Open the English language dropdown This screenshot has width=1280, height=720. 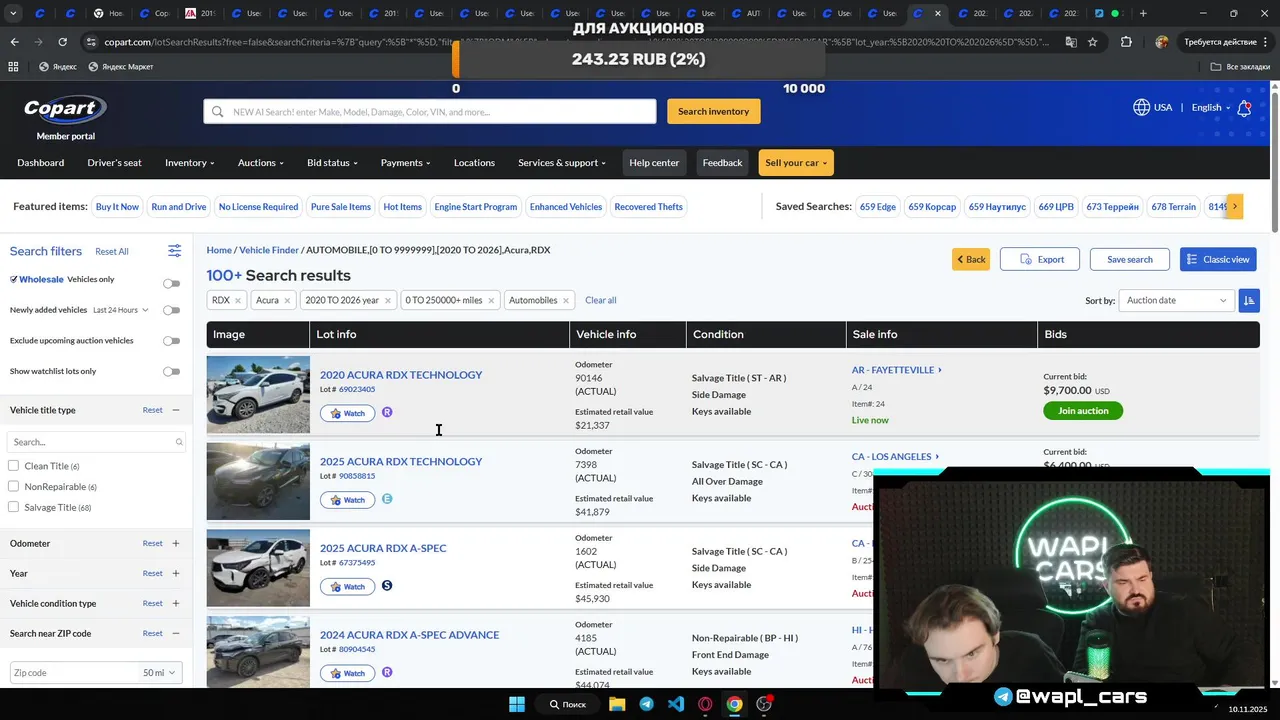tap(1210, 108)
